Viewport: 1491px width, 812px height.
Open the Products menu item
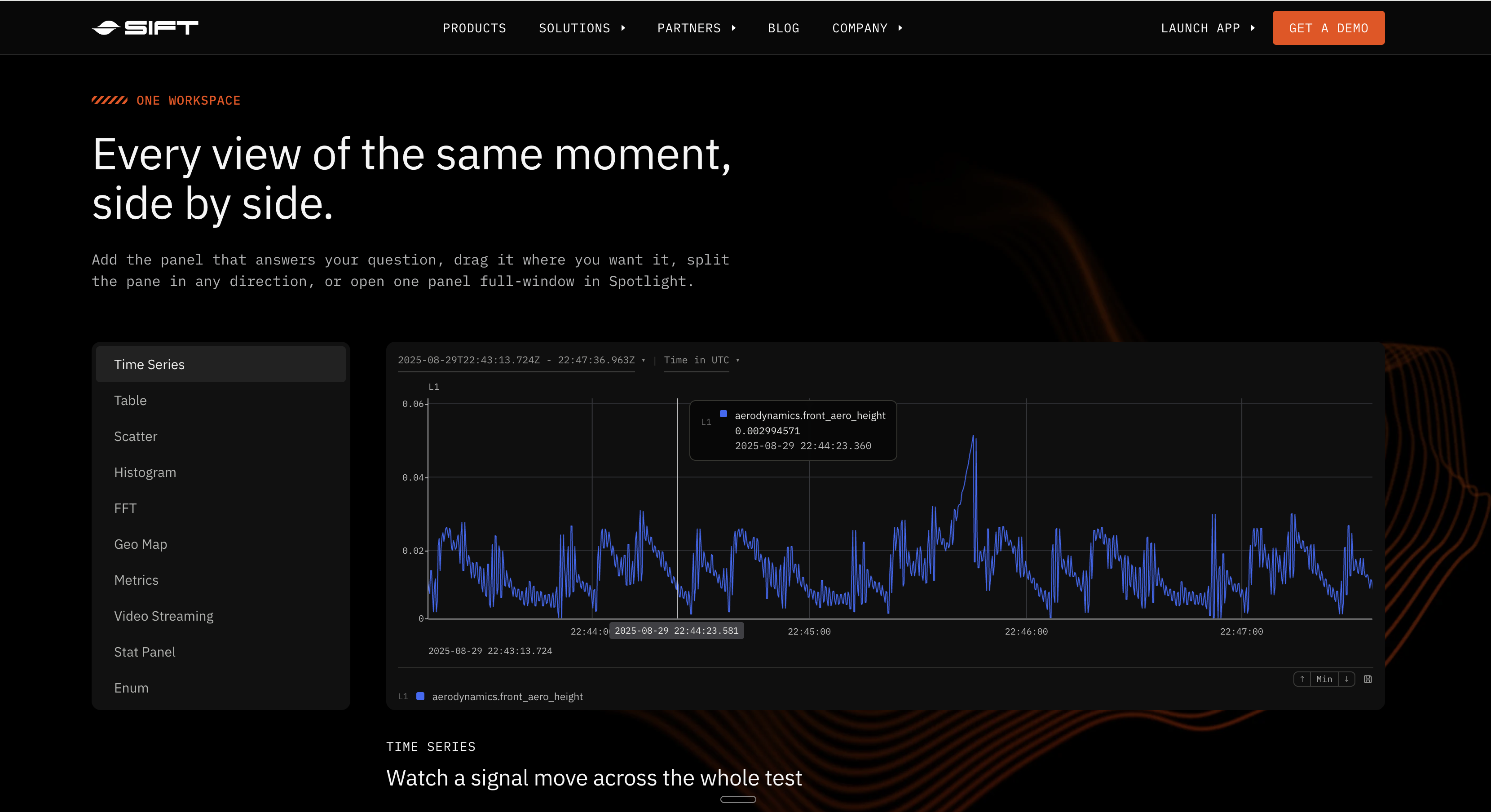click(x=475, y=28)
